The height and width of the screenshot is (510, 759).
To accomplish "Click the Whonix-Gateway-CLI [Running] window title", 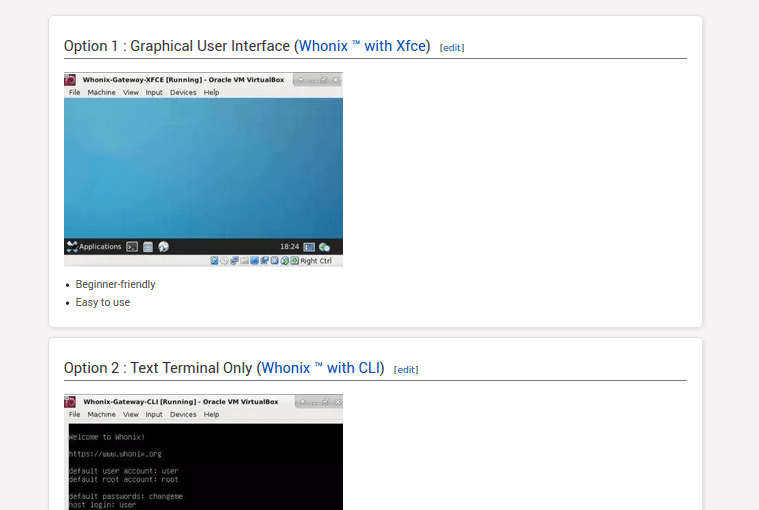I will (x=181, y=402).
